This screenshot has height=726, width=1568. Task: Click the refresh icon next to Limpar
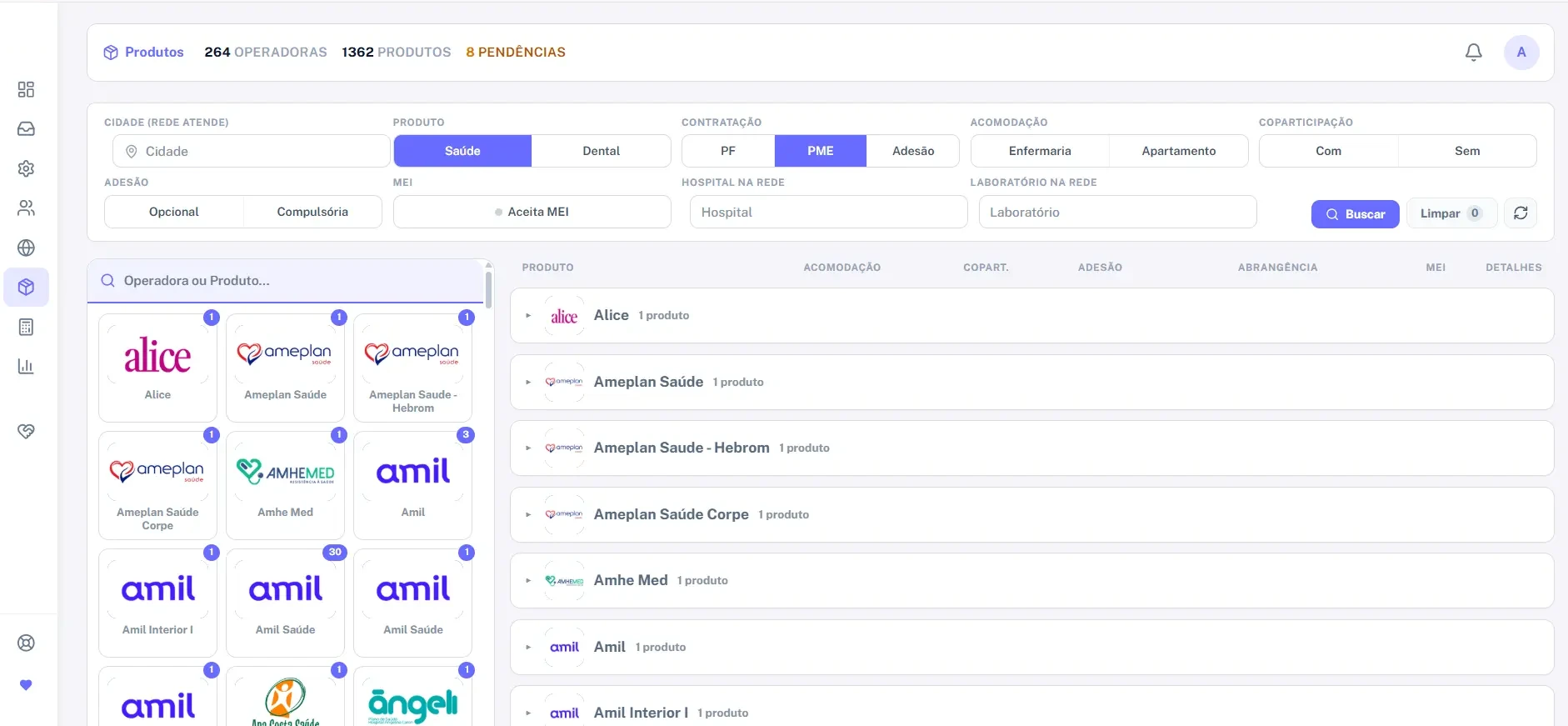coord(1521,213)
